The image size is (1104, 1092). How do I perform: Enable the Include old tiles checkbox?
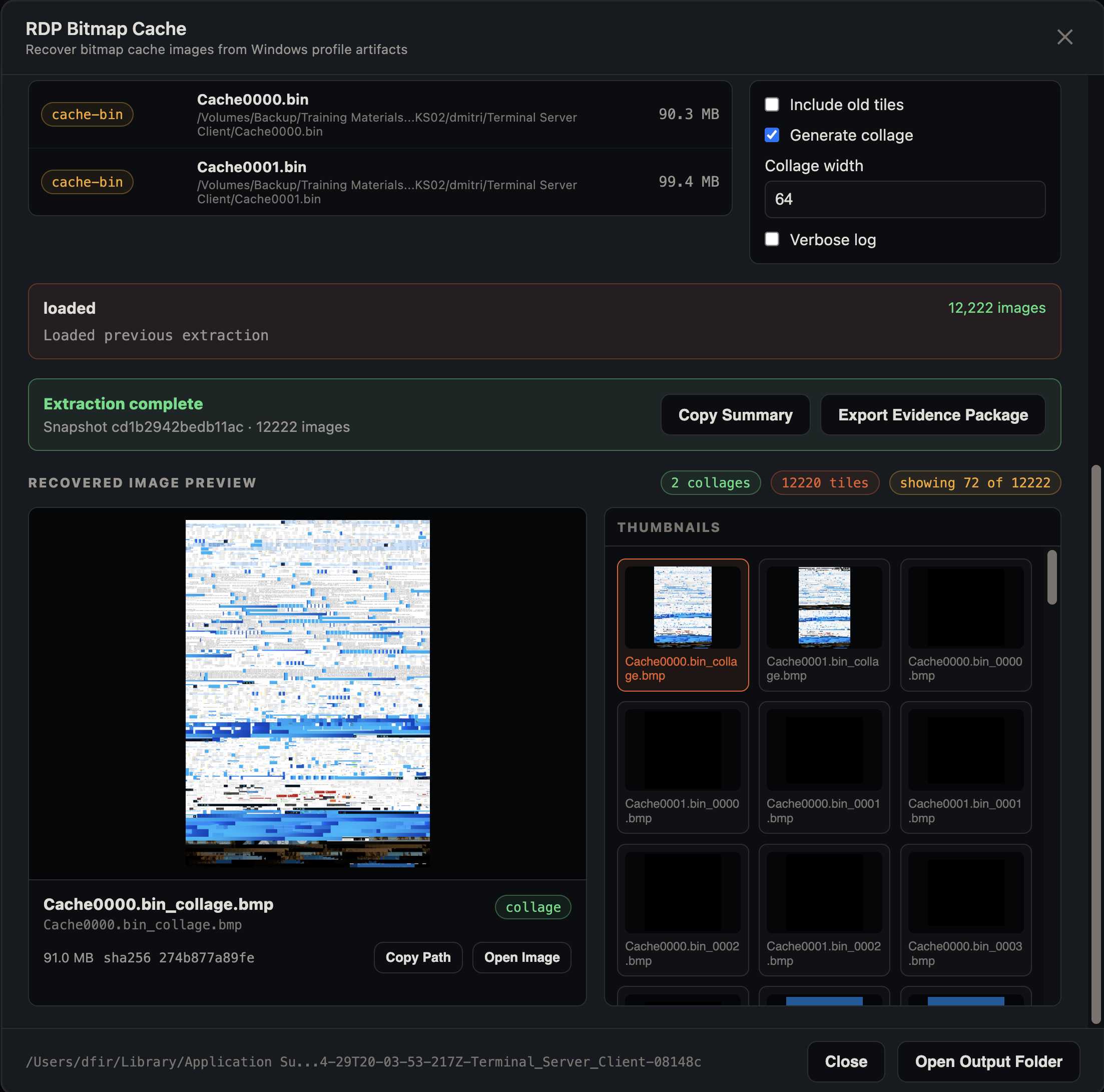click(x=771, y=105)
